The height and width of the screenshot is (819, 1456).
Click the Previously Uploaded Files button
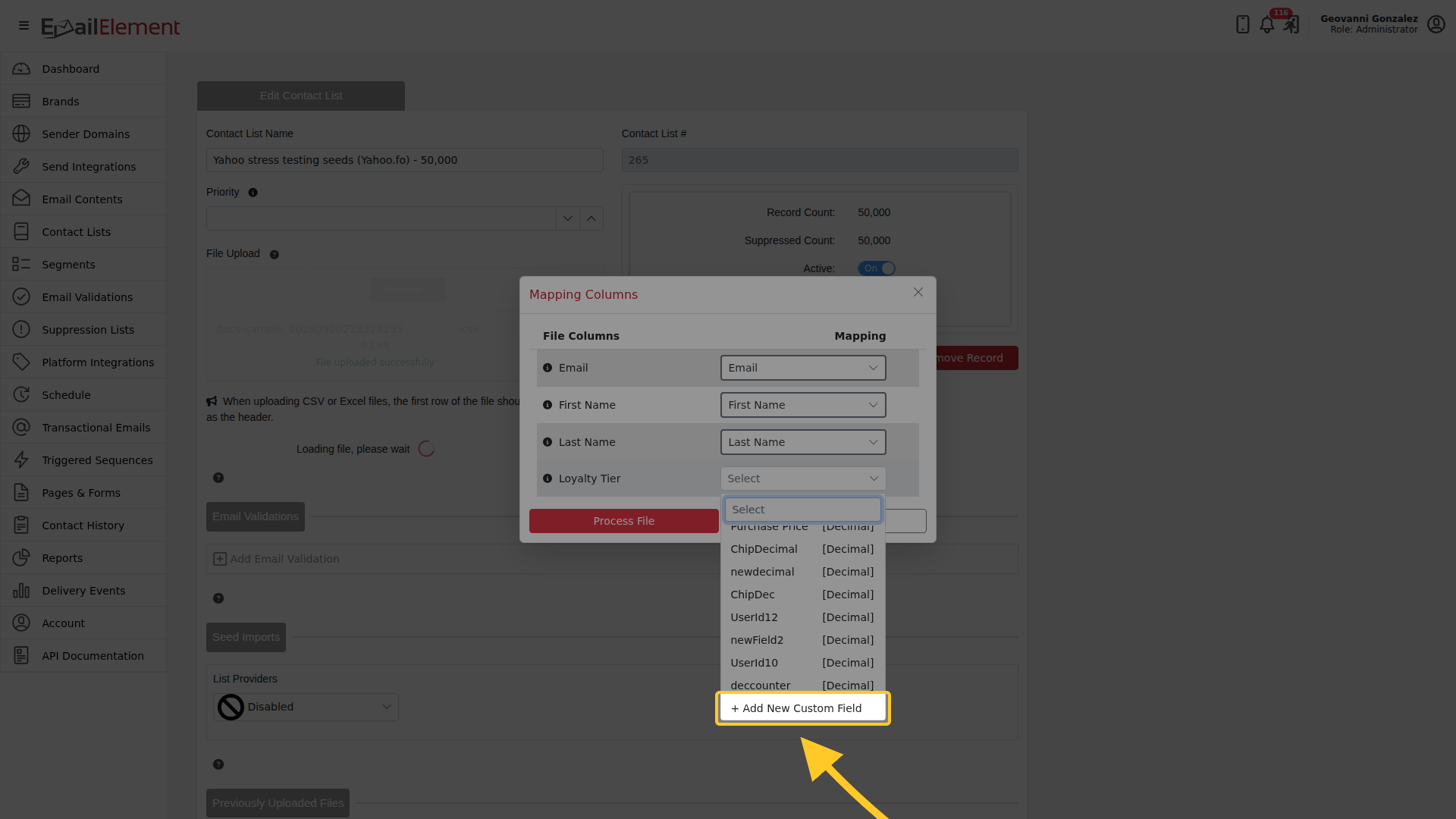click(x=278, y=803)
